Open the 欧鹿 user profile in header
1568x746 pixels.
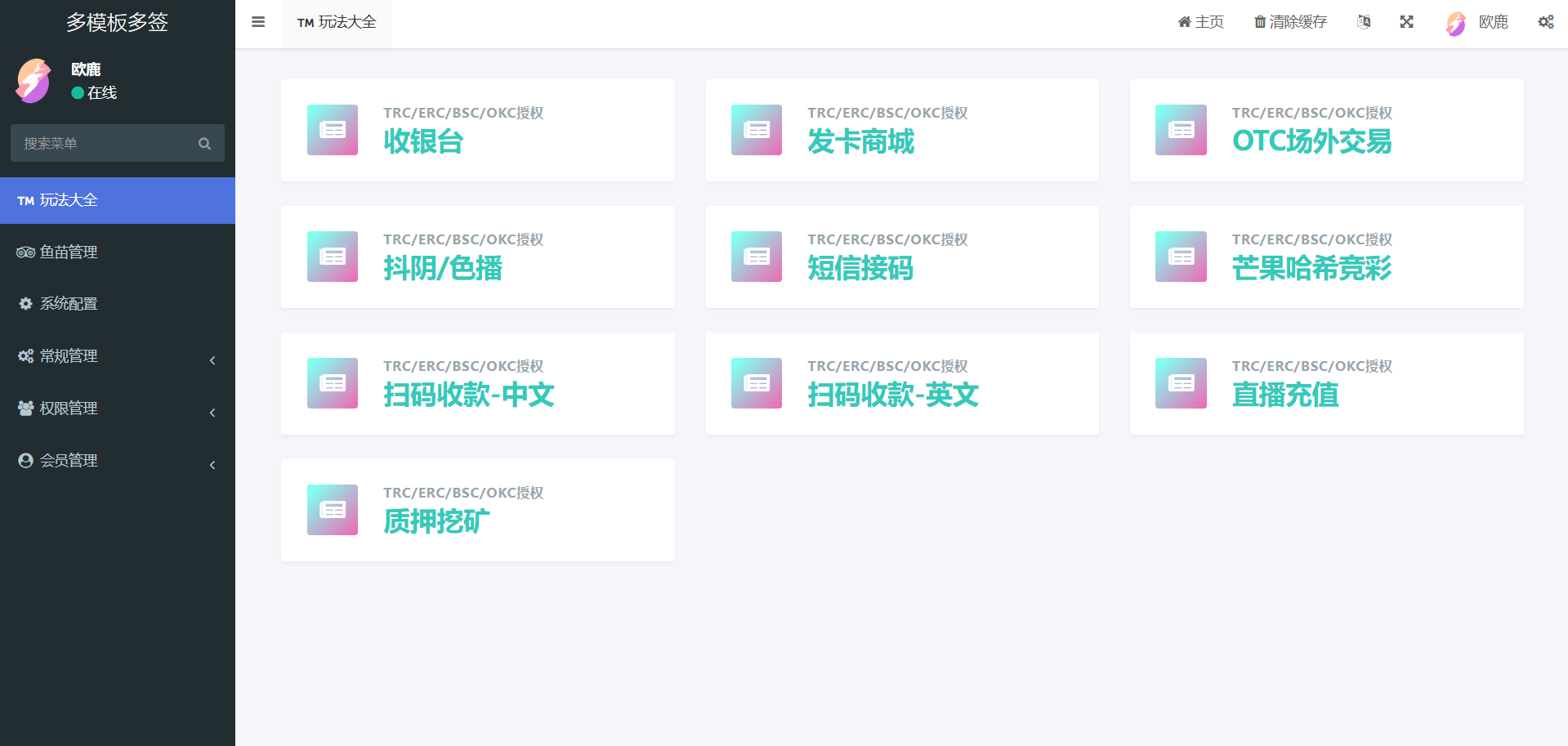[x=1477, y=23]
